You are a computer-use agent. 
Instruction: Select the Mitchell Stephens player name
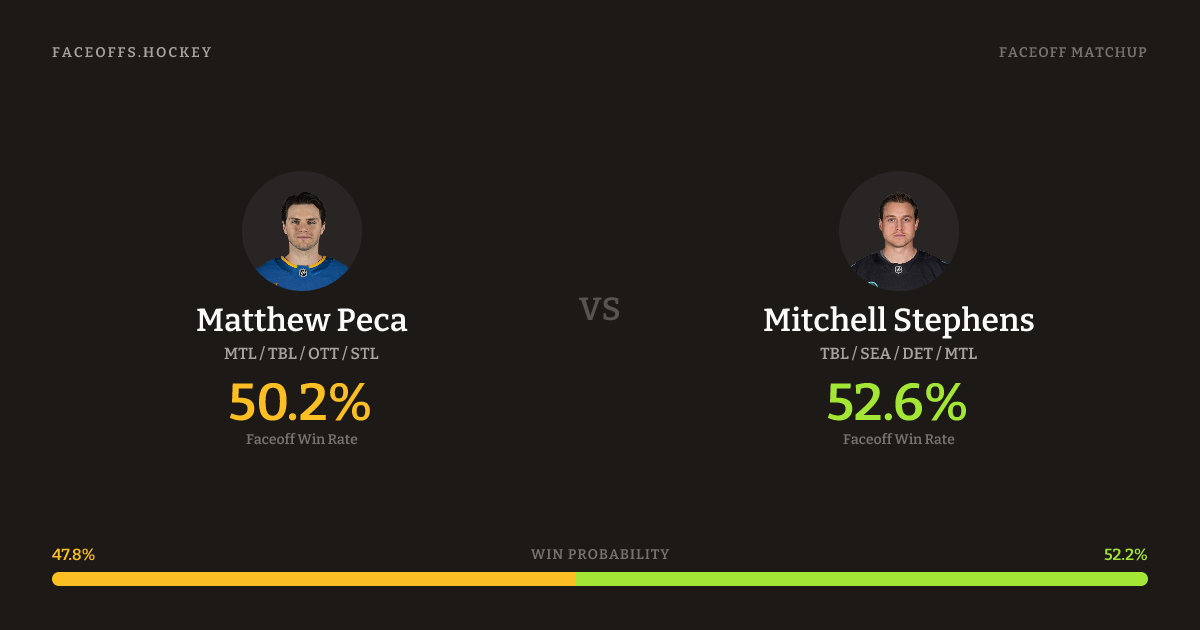point(898,320)
